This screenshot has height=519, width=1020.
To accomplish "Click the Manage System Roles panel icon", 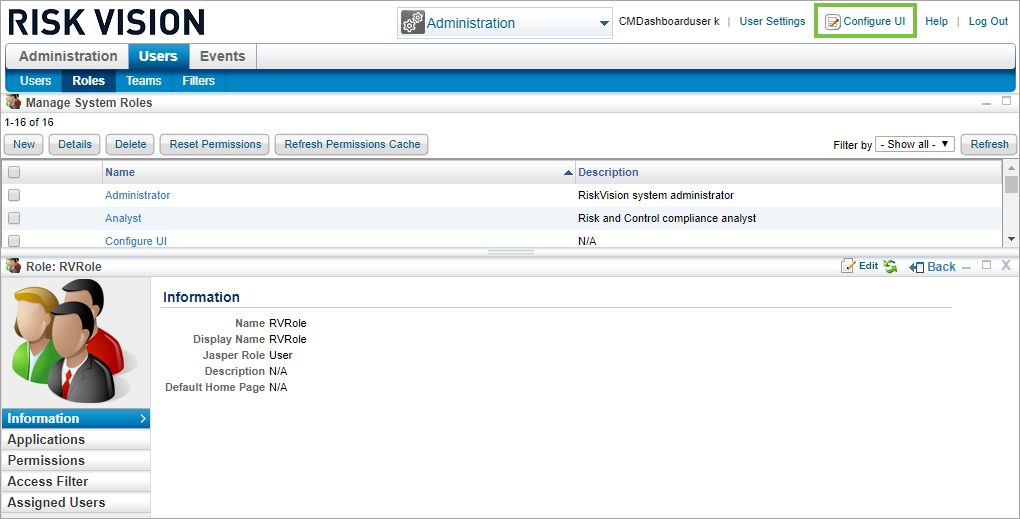I will click(x=14, y=102).
